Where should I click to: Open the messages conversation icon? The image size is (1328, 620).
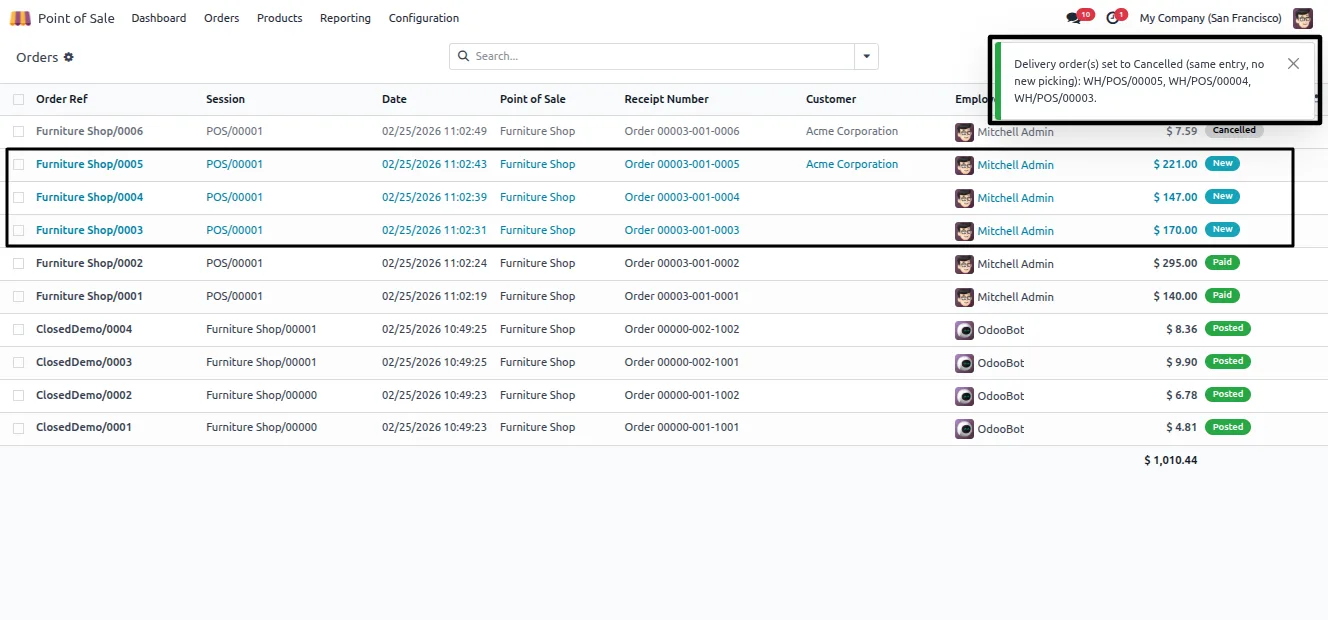(1074, 18)
